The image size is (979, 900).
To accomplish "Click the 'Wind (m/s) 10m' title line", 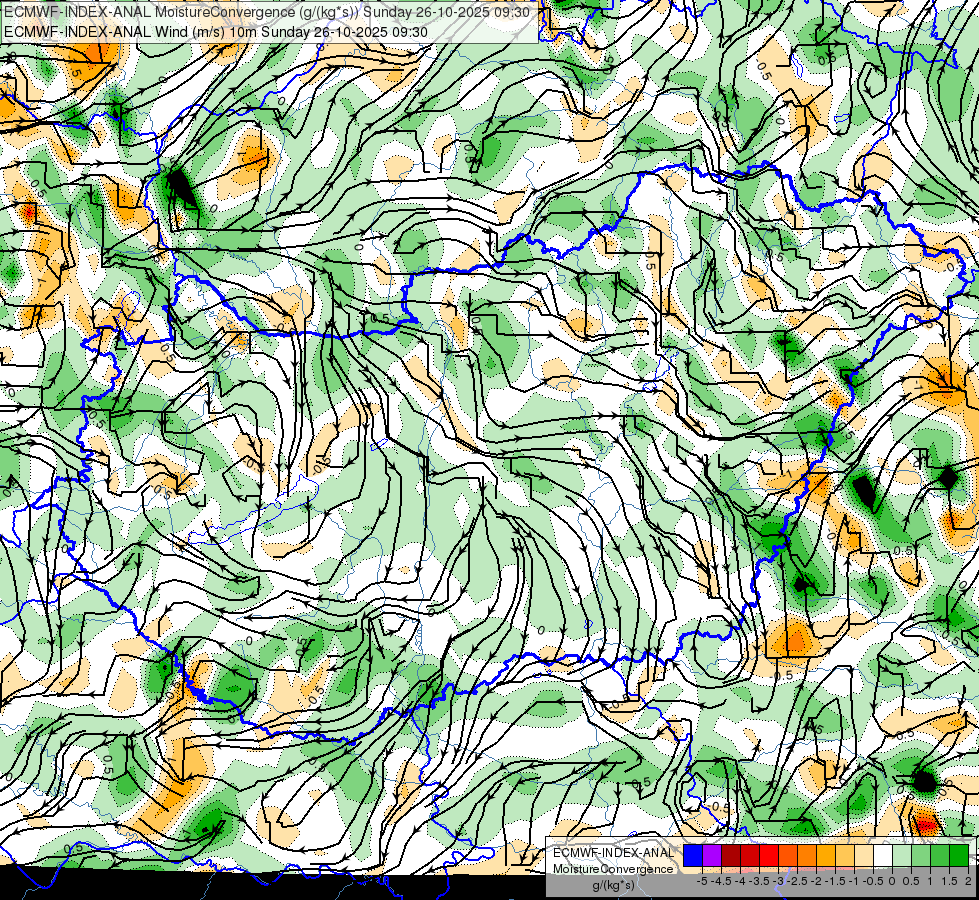I will 215,31.
